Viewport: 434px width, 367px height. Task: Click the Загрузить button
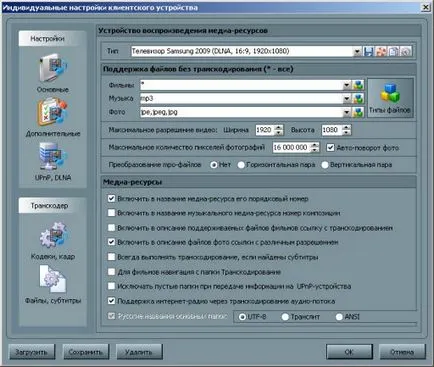click(x=32, y=352)
